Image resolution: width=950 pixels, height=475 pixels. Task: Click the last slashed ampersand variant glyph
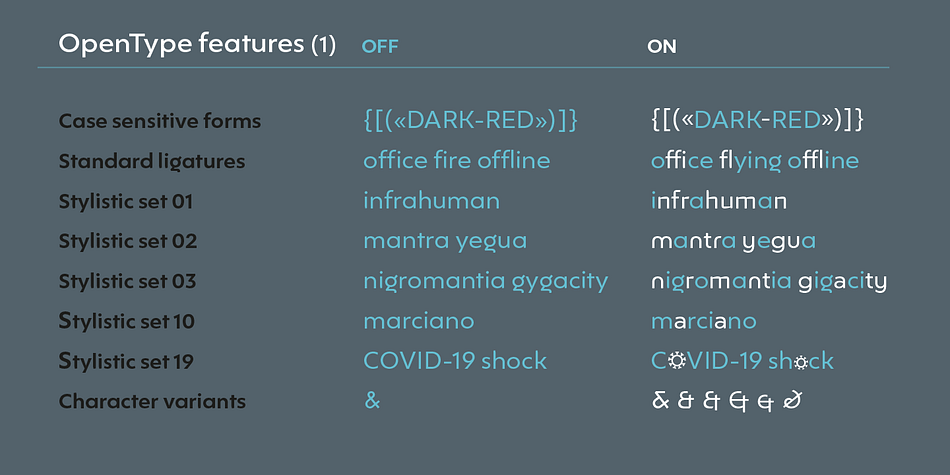click(x=793, y=401)
